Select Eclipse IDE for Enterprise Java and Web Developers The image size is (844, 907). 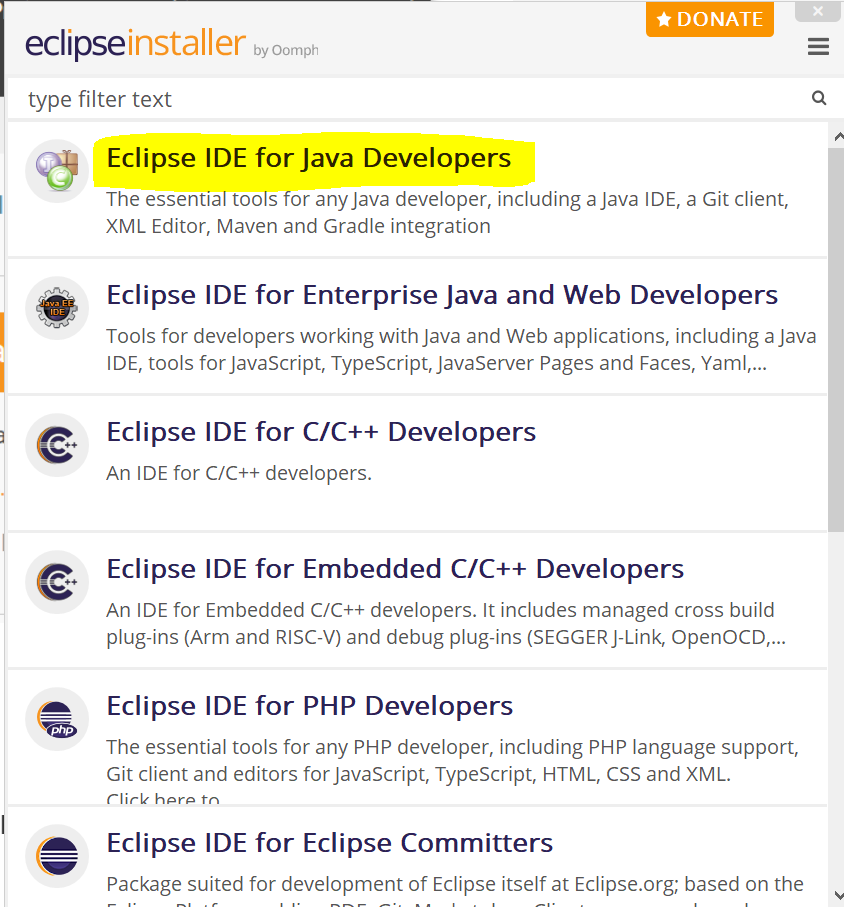442,295
